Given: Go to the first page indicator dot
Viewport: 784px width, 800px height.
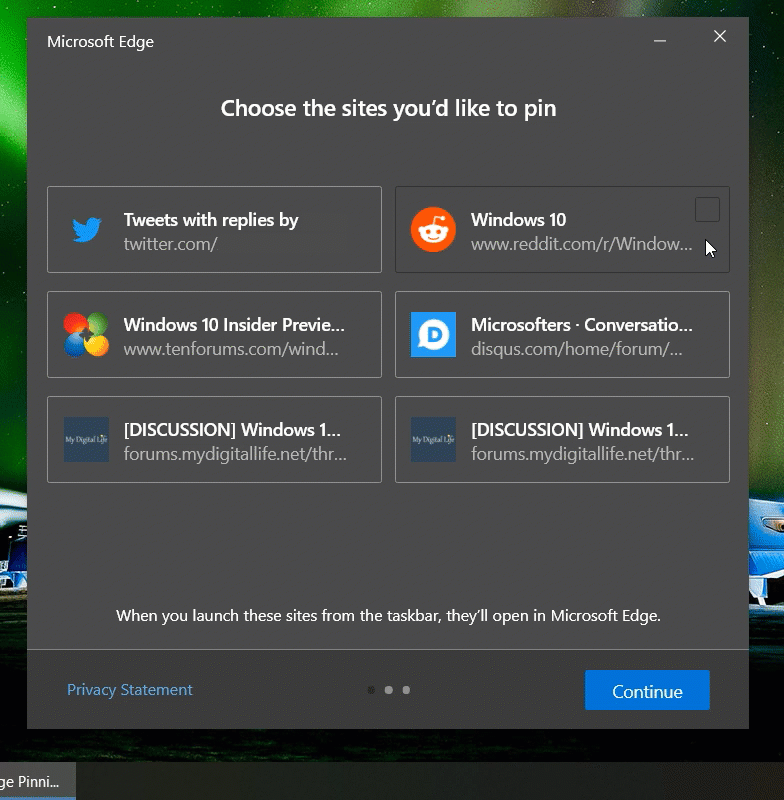Looking at the screenshot, I should pos(371,690).
